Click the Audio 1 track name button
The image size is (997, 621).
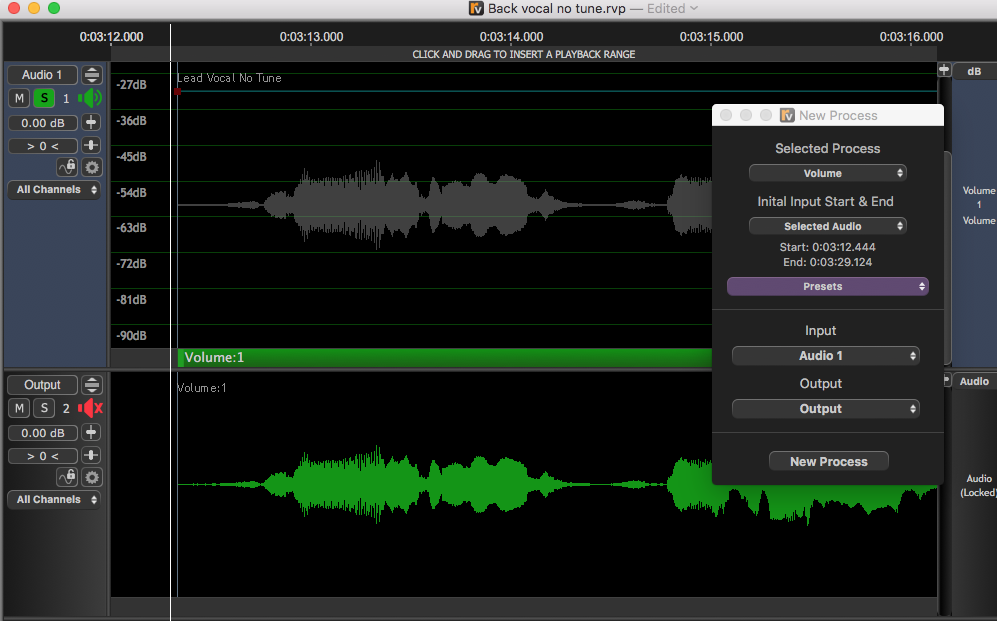pyautogui.click(x=42, y=75)
